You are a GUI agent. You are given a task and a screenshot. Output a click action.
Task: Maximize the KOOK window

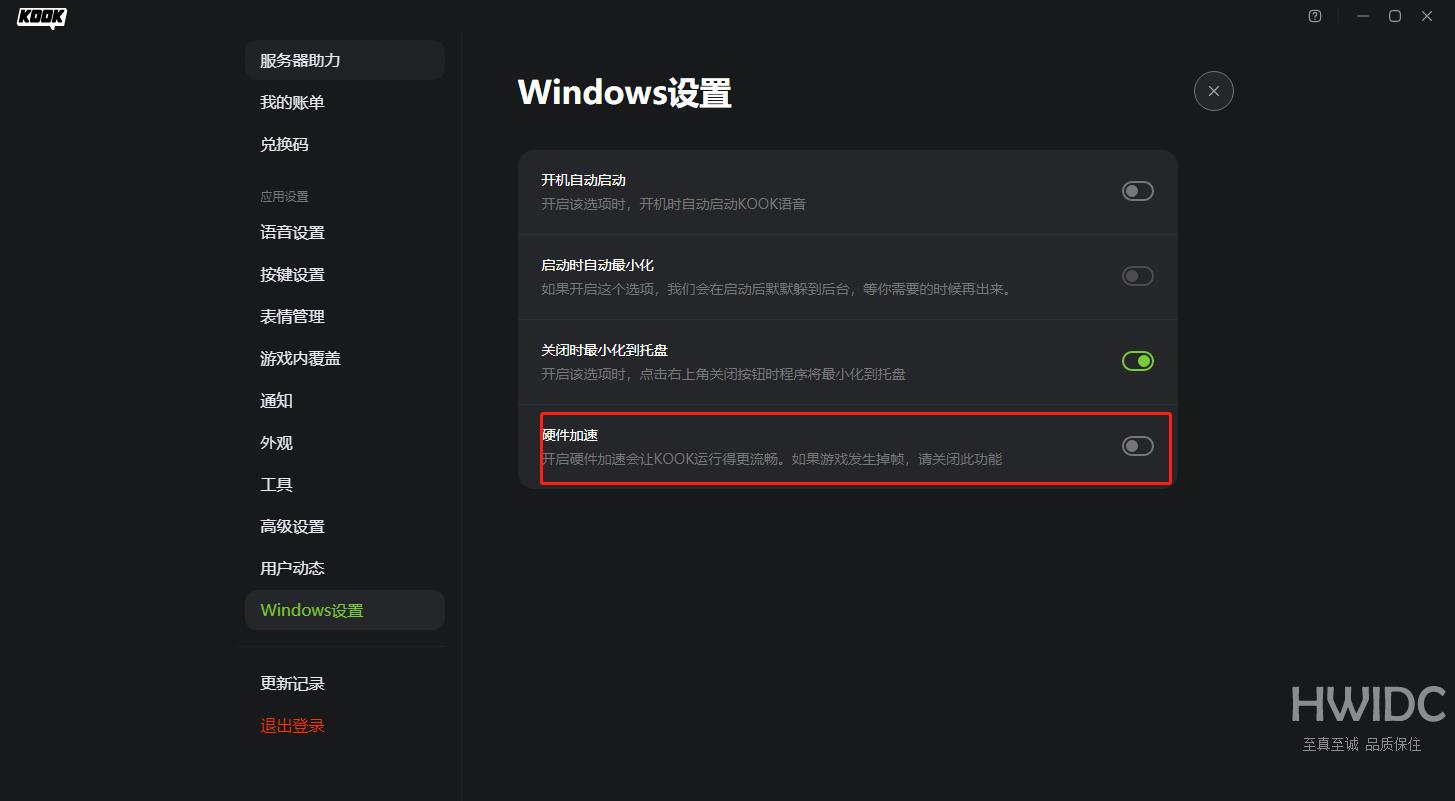(x=1395, y=16)
